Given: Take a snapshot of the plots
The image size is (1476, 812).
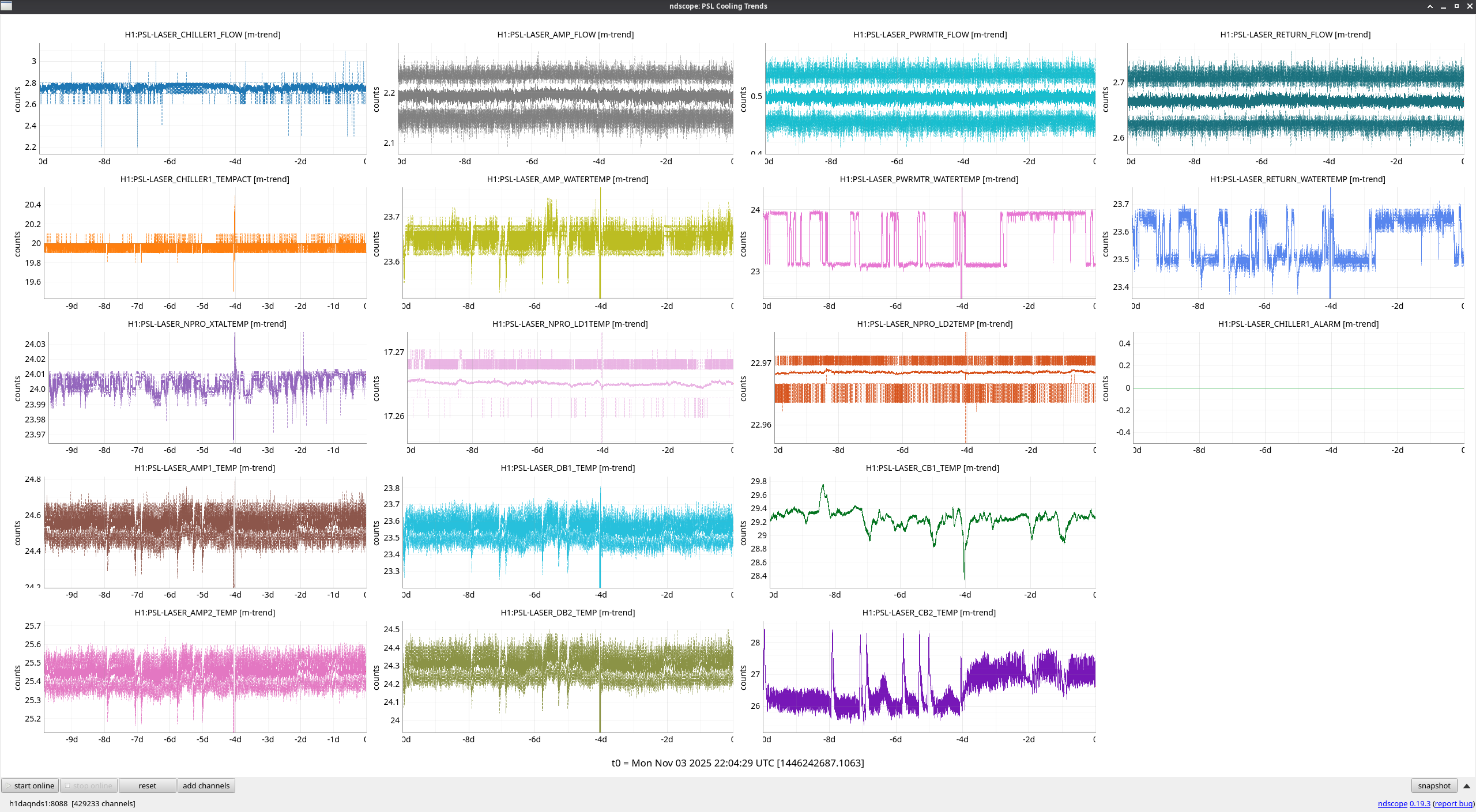Looking at the screenshot, I should click(x=1433, y=785).
